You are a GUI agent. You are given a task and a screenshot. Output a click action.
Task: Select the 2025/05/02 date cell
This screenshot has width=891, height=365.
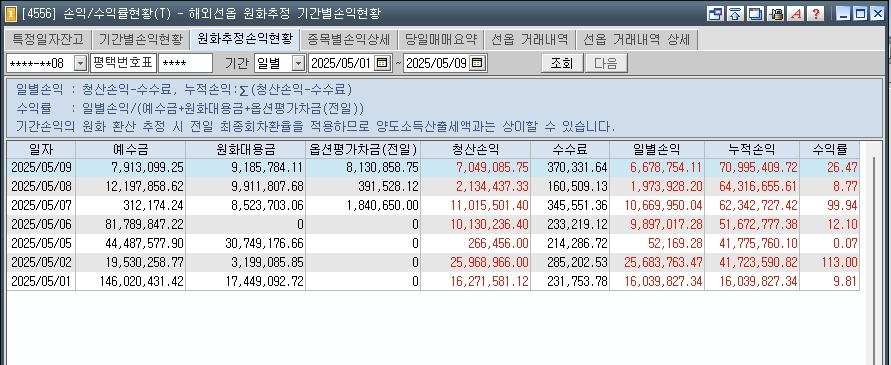41,262
